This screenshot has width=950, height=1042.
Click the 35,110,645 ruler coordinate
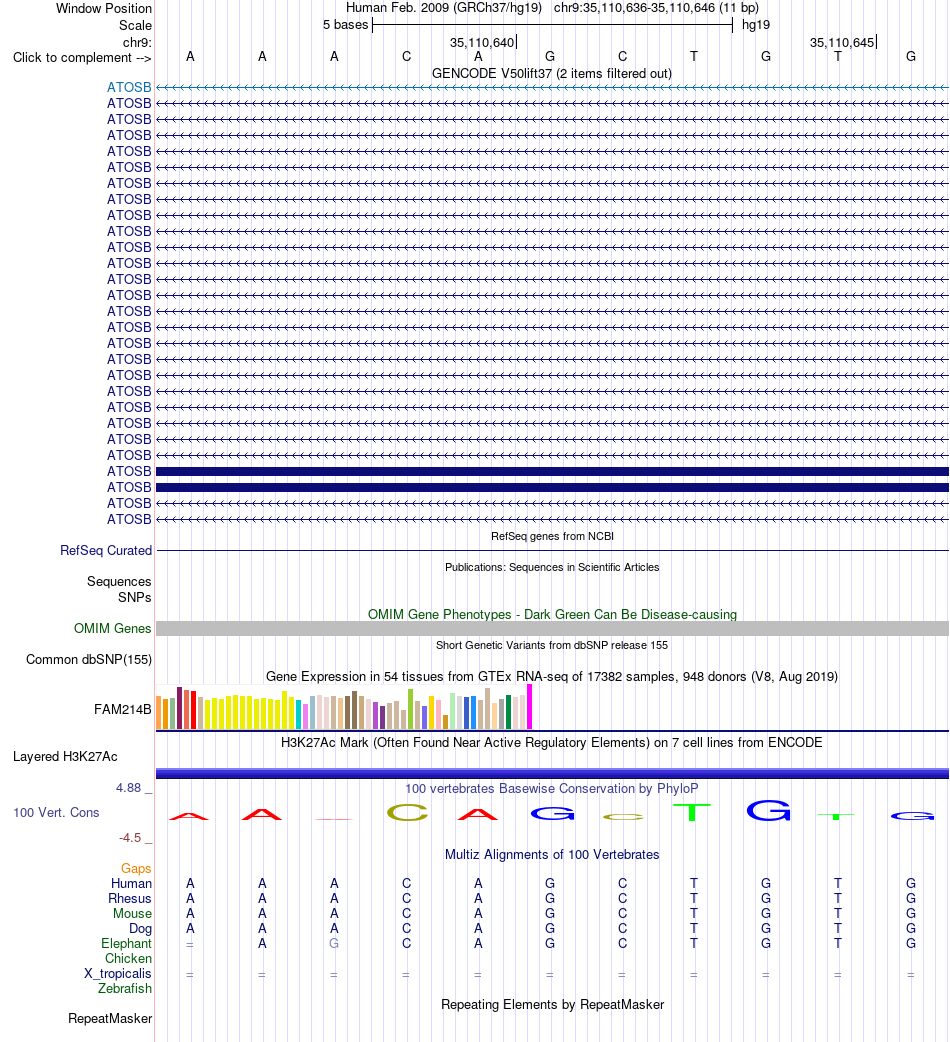[x=842, y=43]
